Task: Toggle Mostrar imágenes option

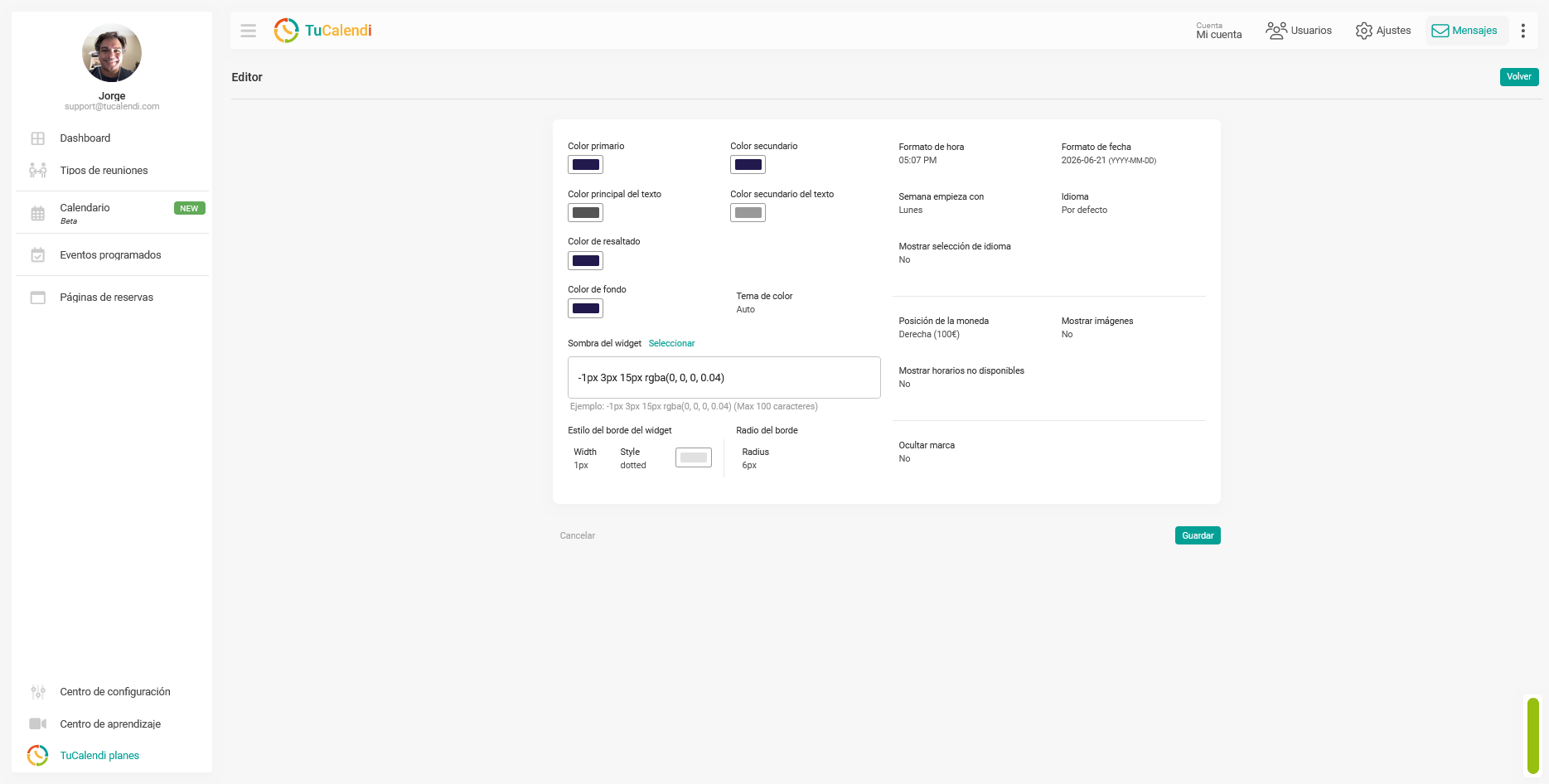Action: [1096, 327]
